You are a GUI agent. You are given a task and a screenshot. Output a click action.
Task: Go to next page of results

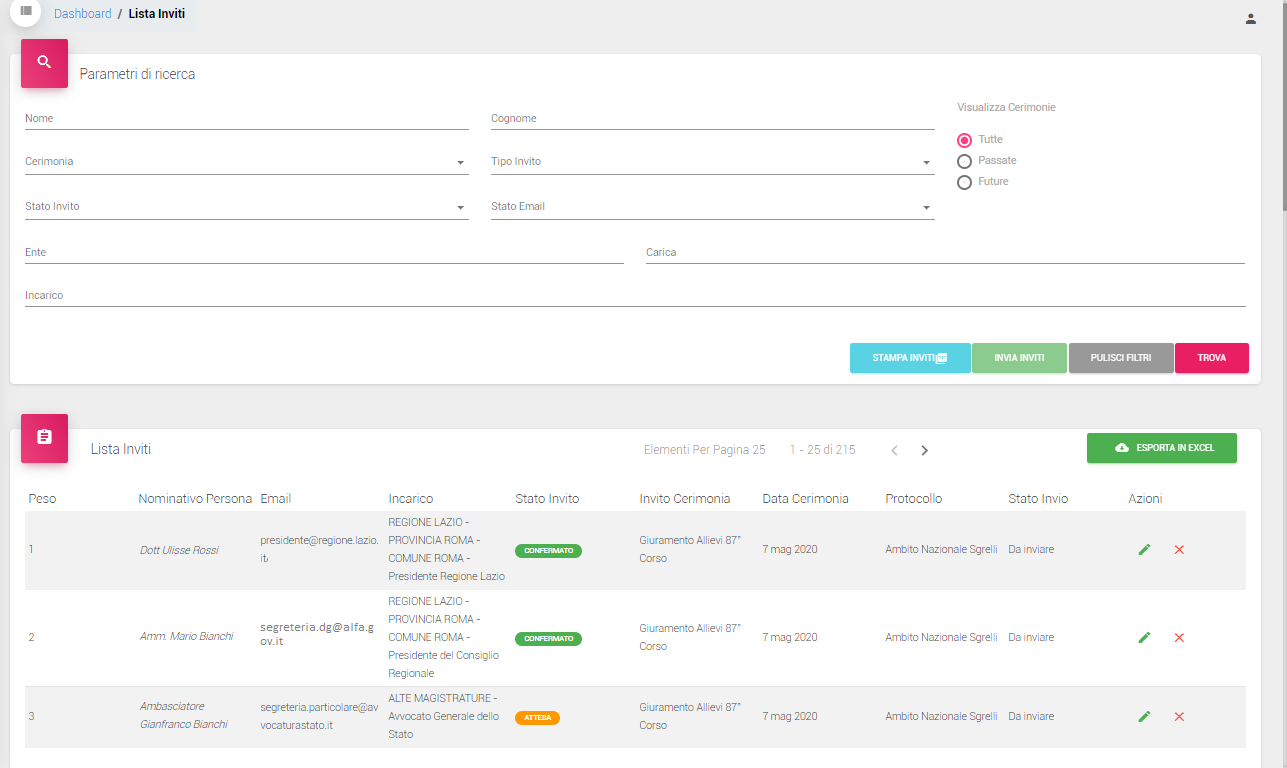(924, 450)
